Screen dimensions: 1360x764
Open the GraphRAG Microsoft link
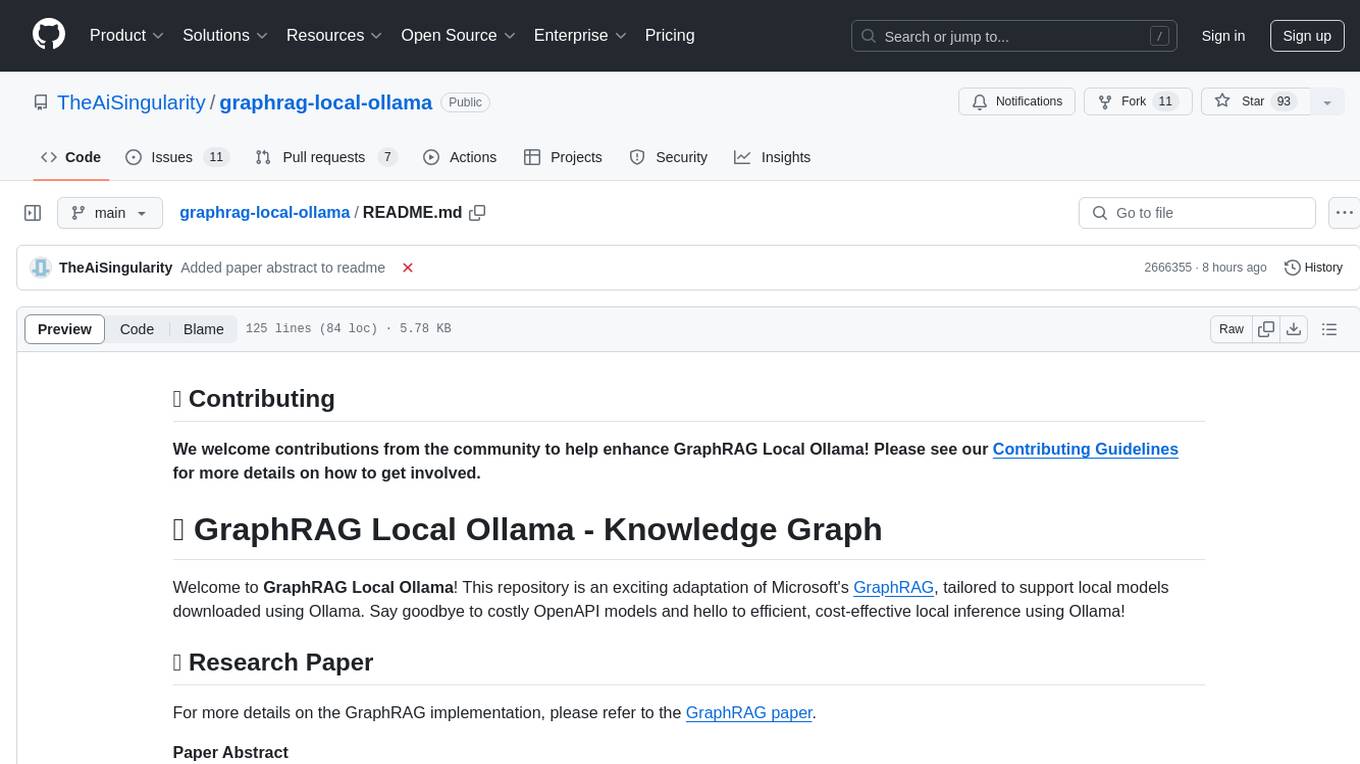pyautogui.click(x=893, y=587)
